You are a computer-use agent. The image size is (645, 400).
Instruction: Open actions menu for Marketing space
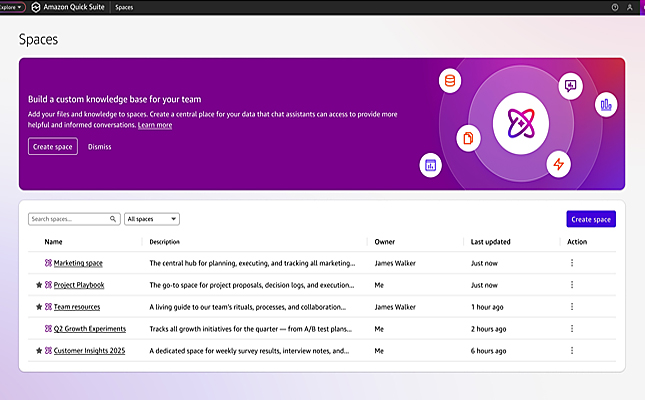click(x=572, y=263)
